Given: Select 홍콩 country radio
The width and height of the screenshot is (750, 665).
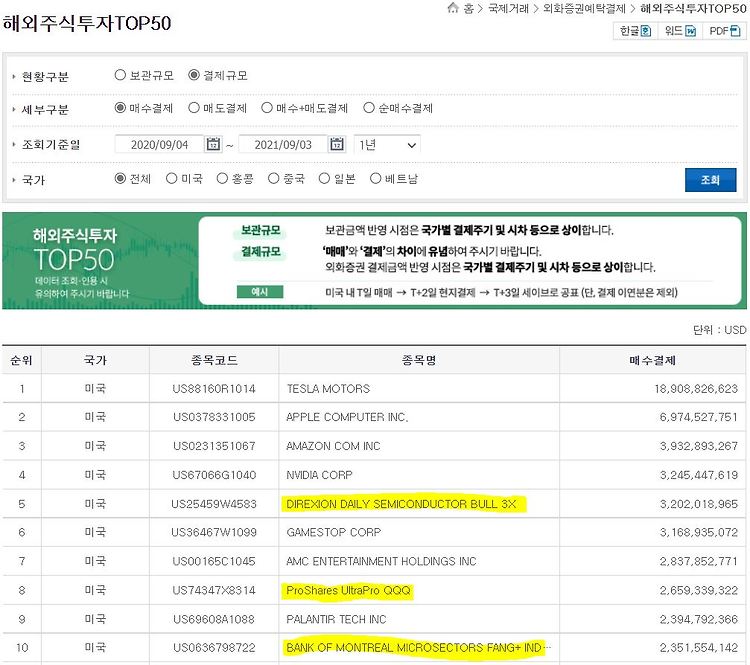Looking at the screenshot, I should (x=222, y=178).
